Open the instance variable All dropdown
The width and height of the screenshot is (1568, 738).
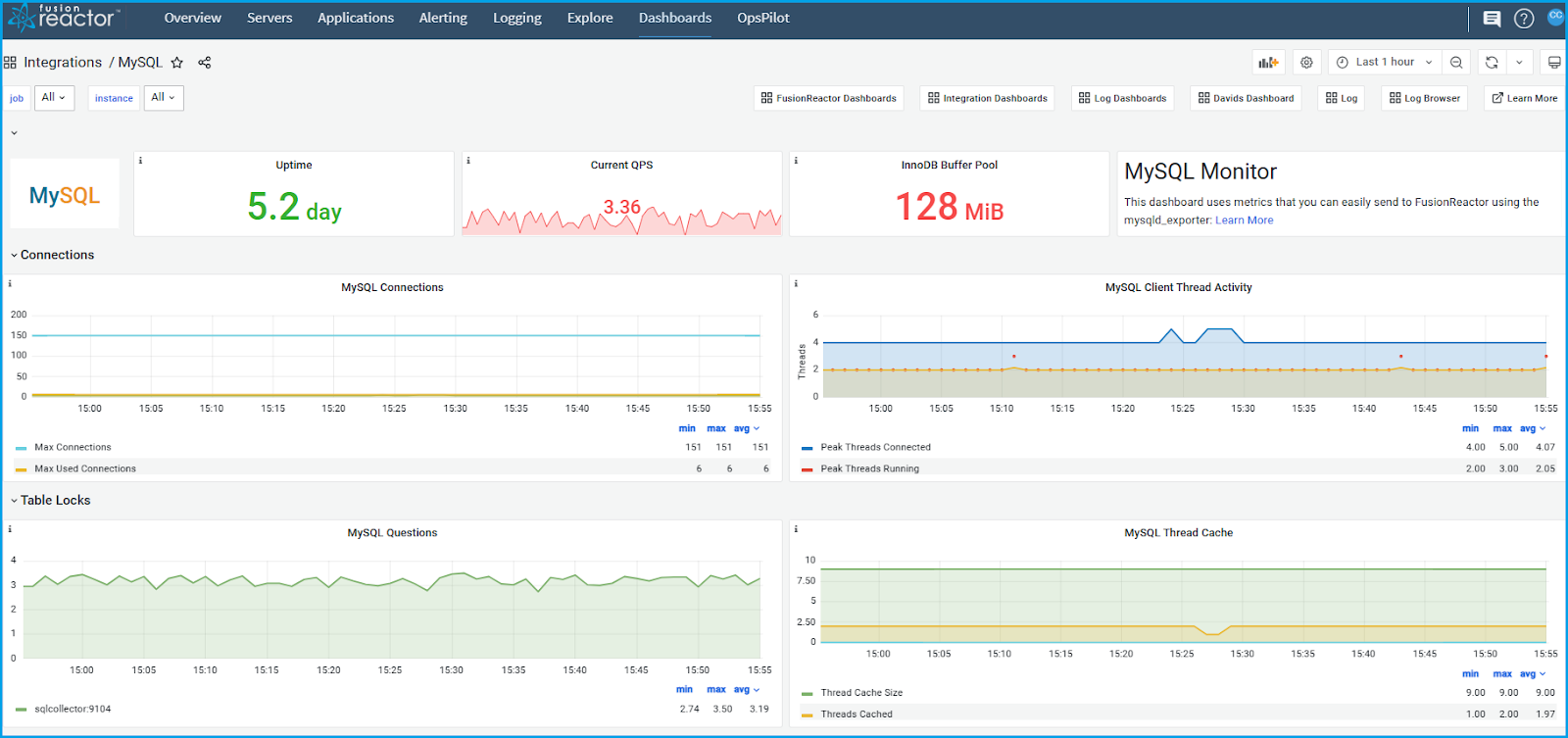pos(164,98)
